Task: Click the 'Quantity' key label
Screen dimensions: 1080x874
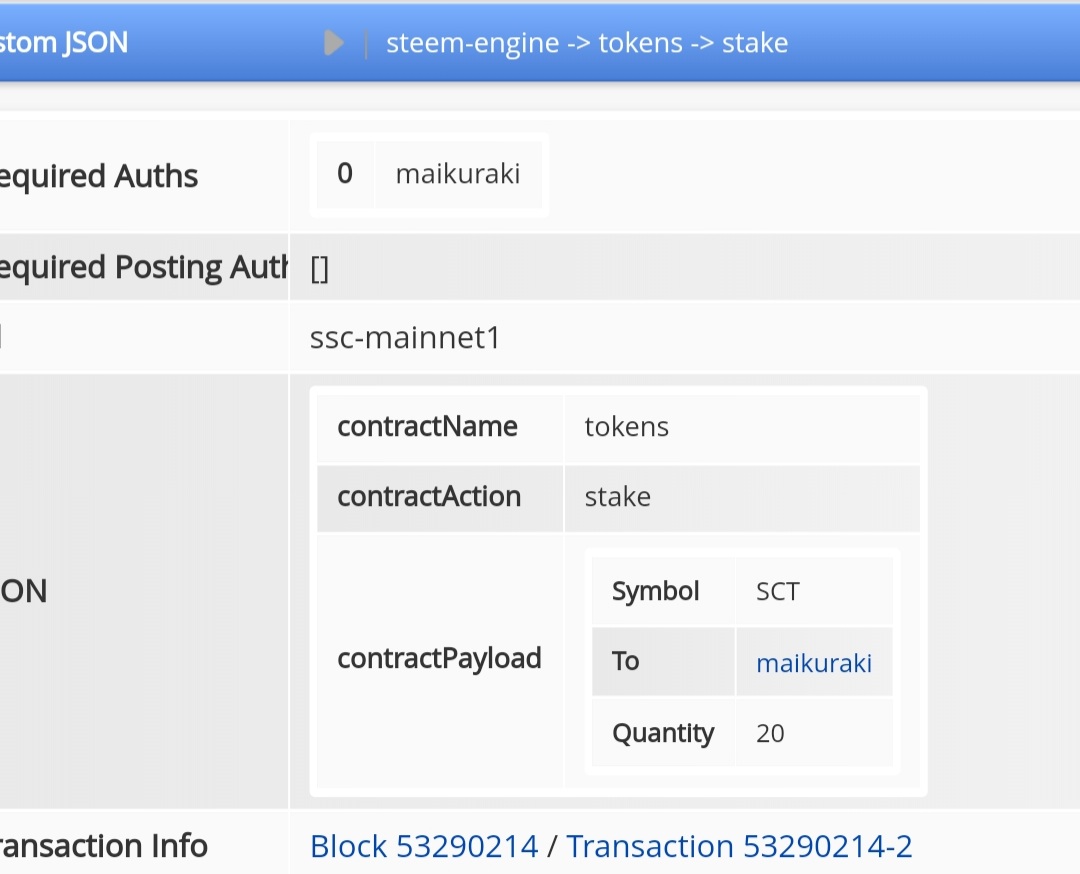Action: pyautogui.click(x=663, y=733)
